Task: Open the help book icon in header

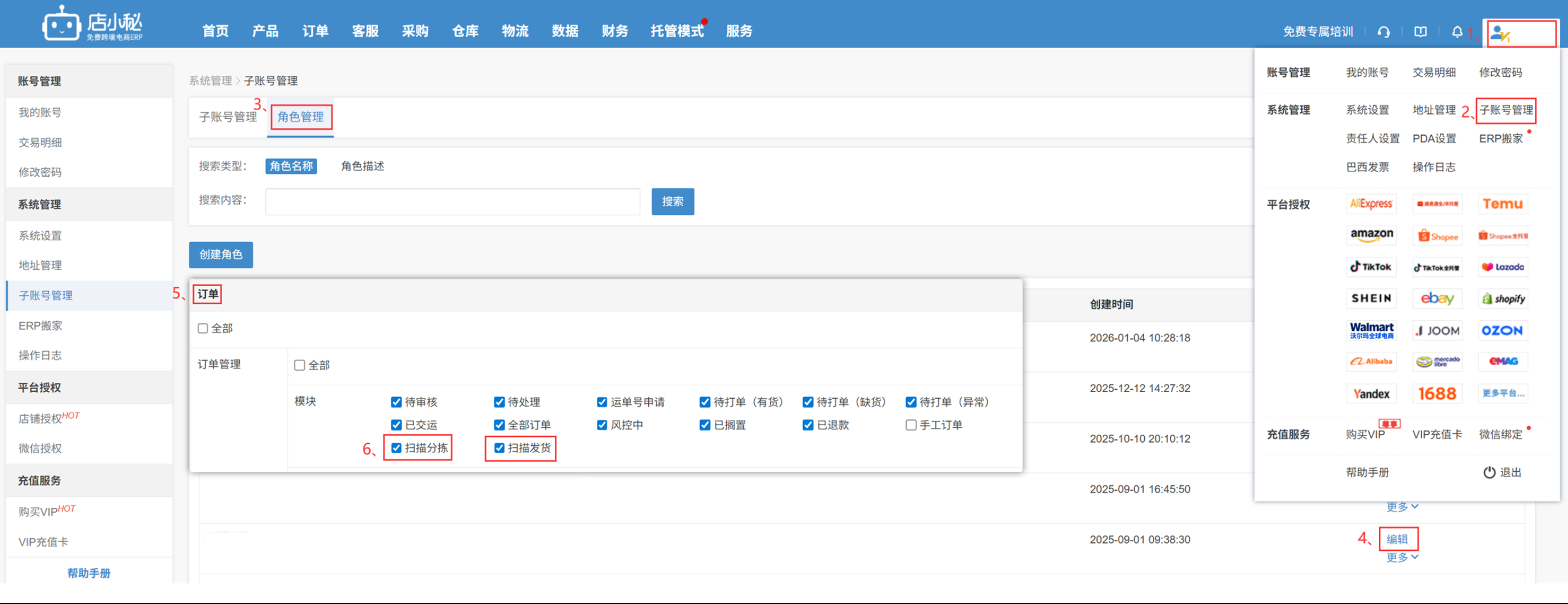Action: [x=1420, y=32]
